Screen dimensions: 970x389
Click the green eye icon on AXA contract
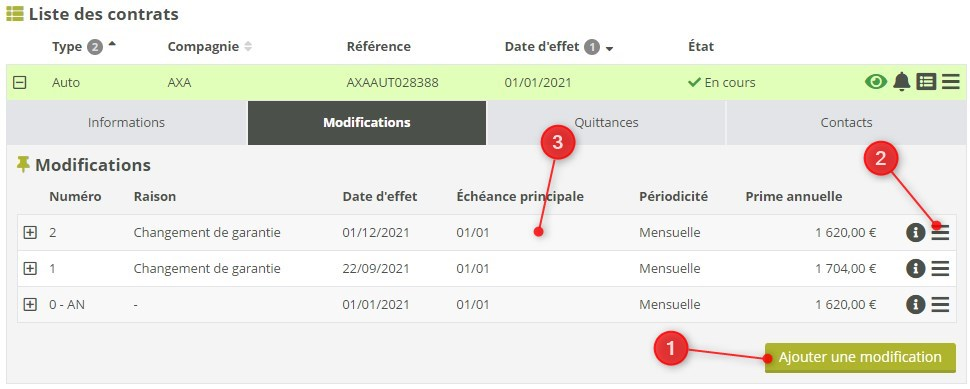[x=876, y=82]
